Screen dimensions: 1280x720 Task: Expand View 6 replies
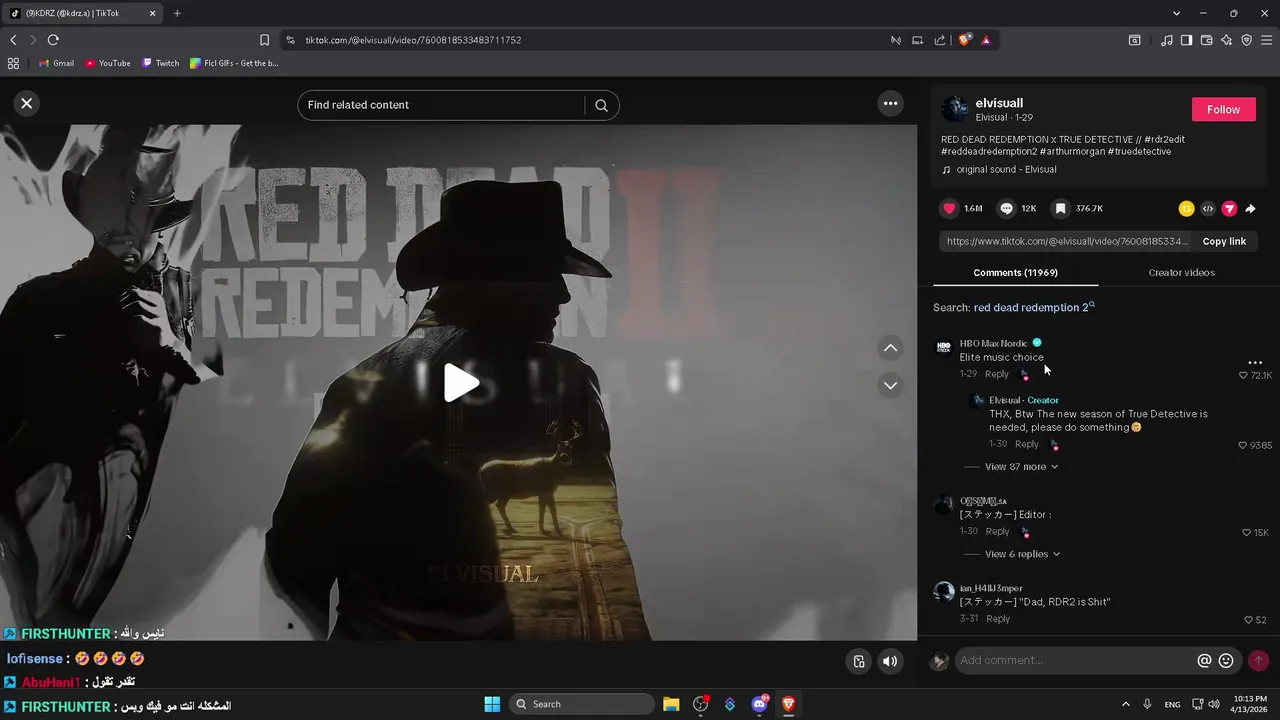pos(1022,554)
